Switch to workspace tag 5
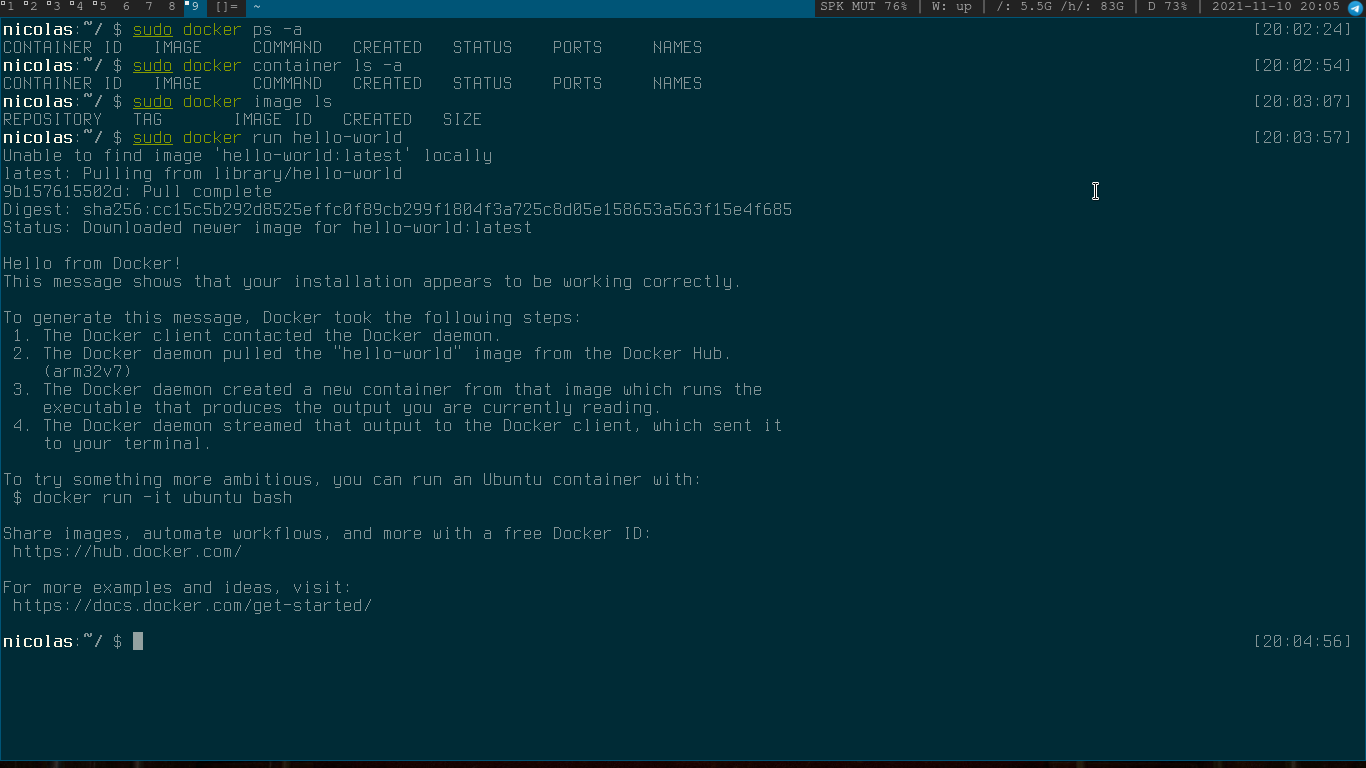This screenshot has height=768, width=1366. click(x=101, y=7)
